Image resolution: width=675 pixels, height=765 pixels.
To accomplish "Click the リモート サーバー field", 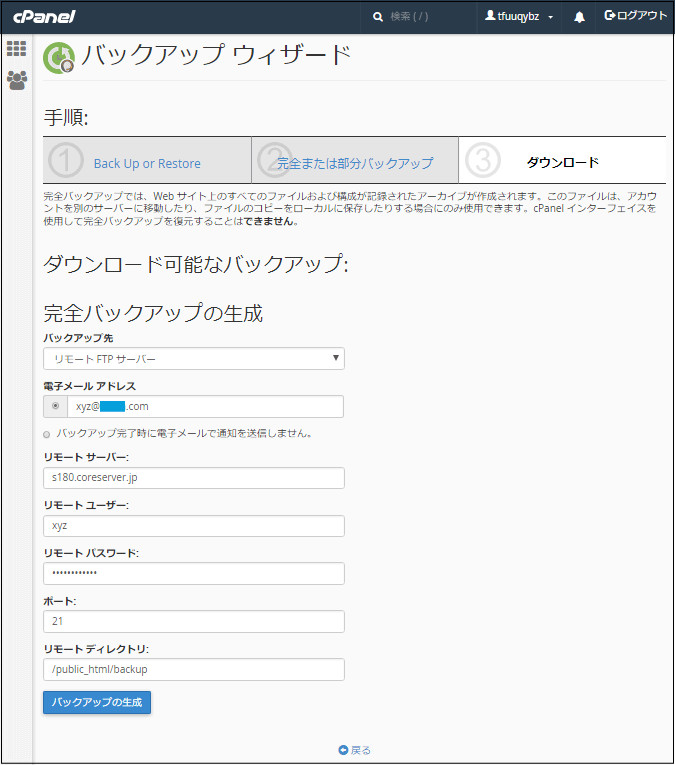I will point(194,478).
